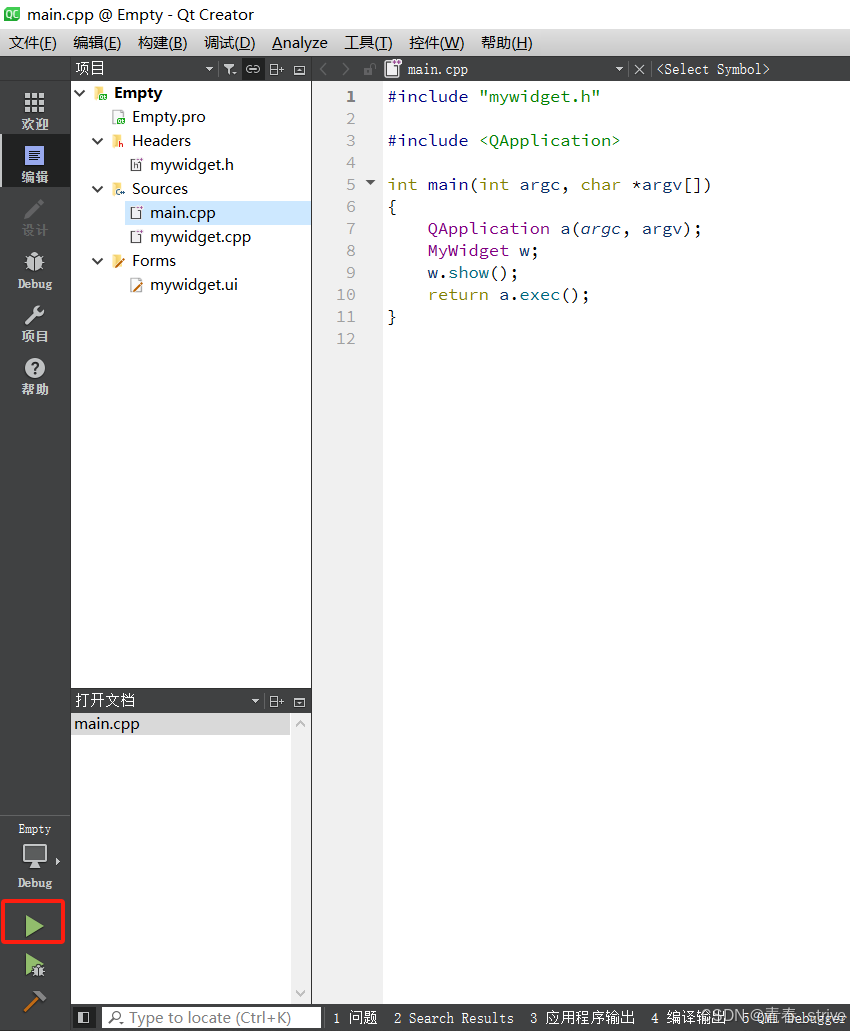Open the Help (帮助) menu in menubar
The image size is (850, 1031).
pos(506,43)
